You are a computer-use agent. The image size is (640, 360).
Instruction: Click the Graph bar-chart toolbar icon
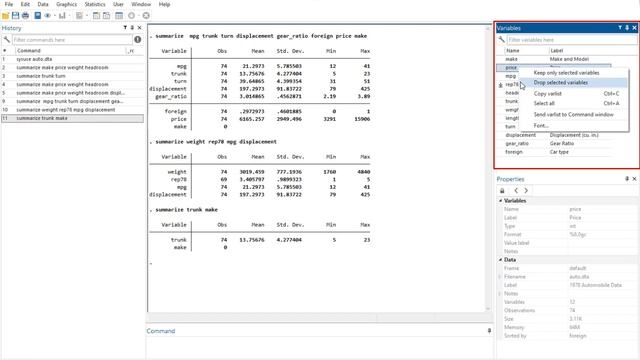(62, 16)
